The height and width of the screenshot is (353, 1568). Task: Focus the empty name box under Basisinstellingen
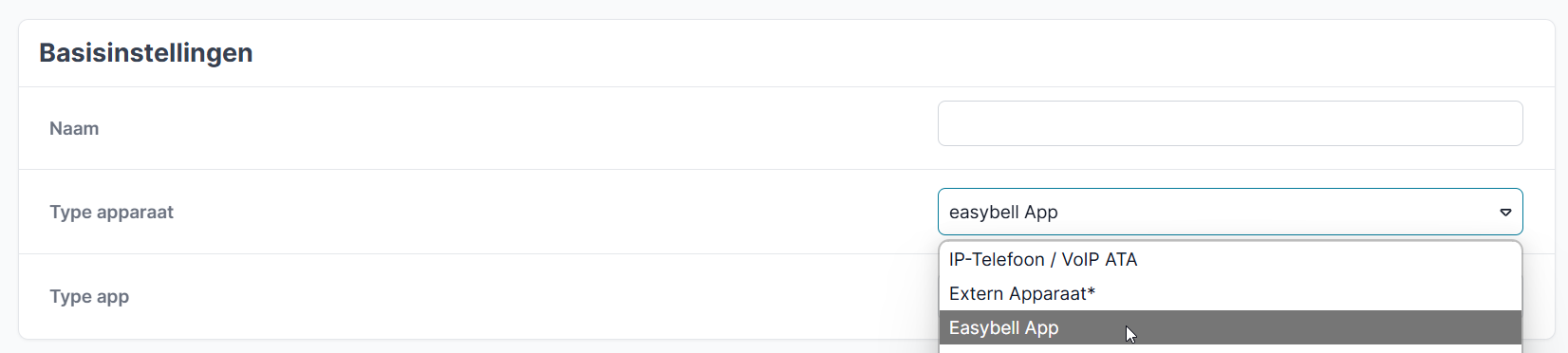1230,123
